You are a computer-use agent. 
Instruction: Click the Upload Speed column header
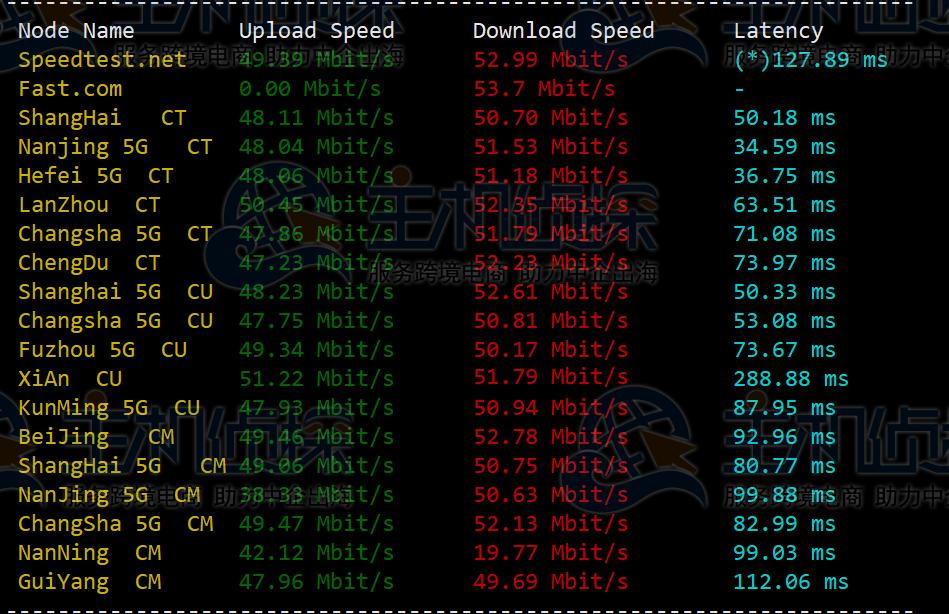click(317, 30)
